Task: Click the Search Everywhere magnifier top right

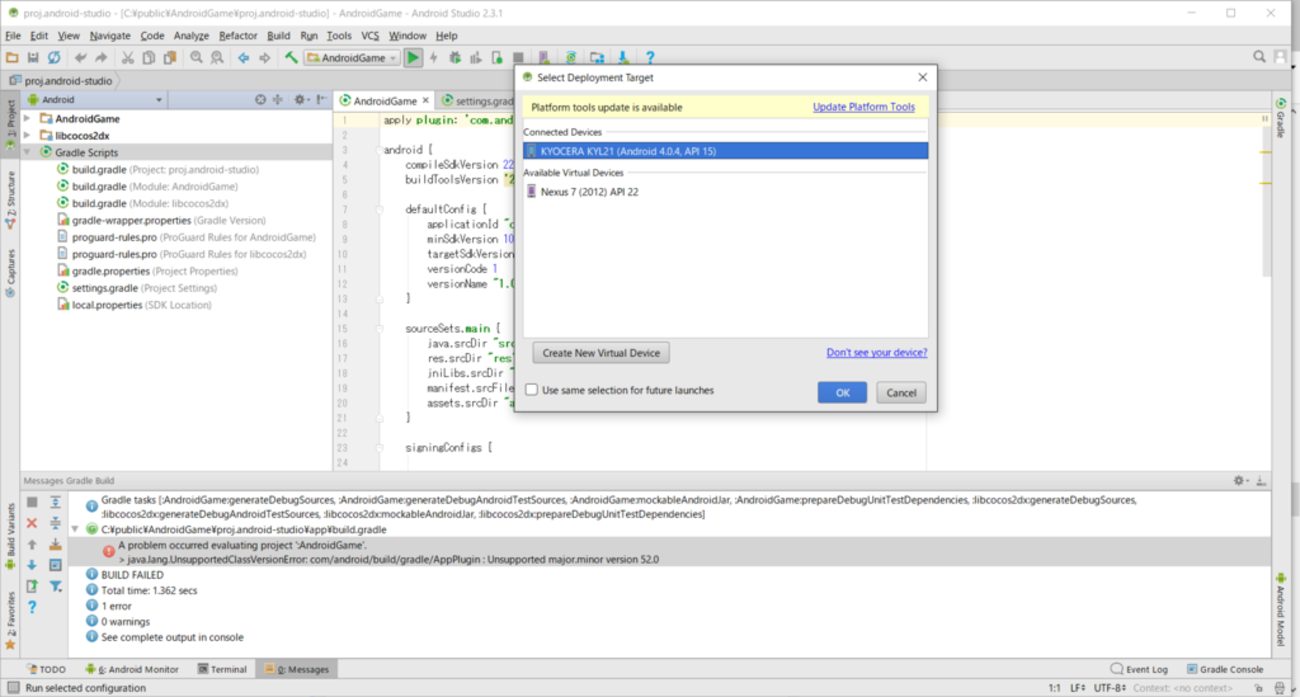Action: [x=1259, y=57]
